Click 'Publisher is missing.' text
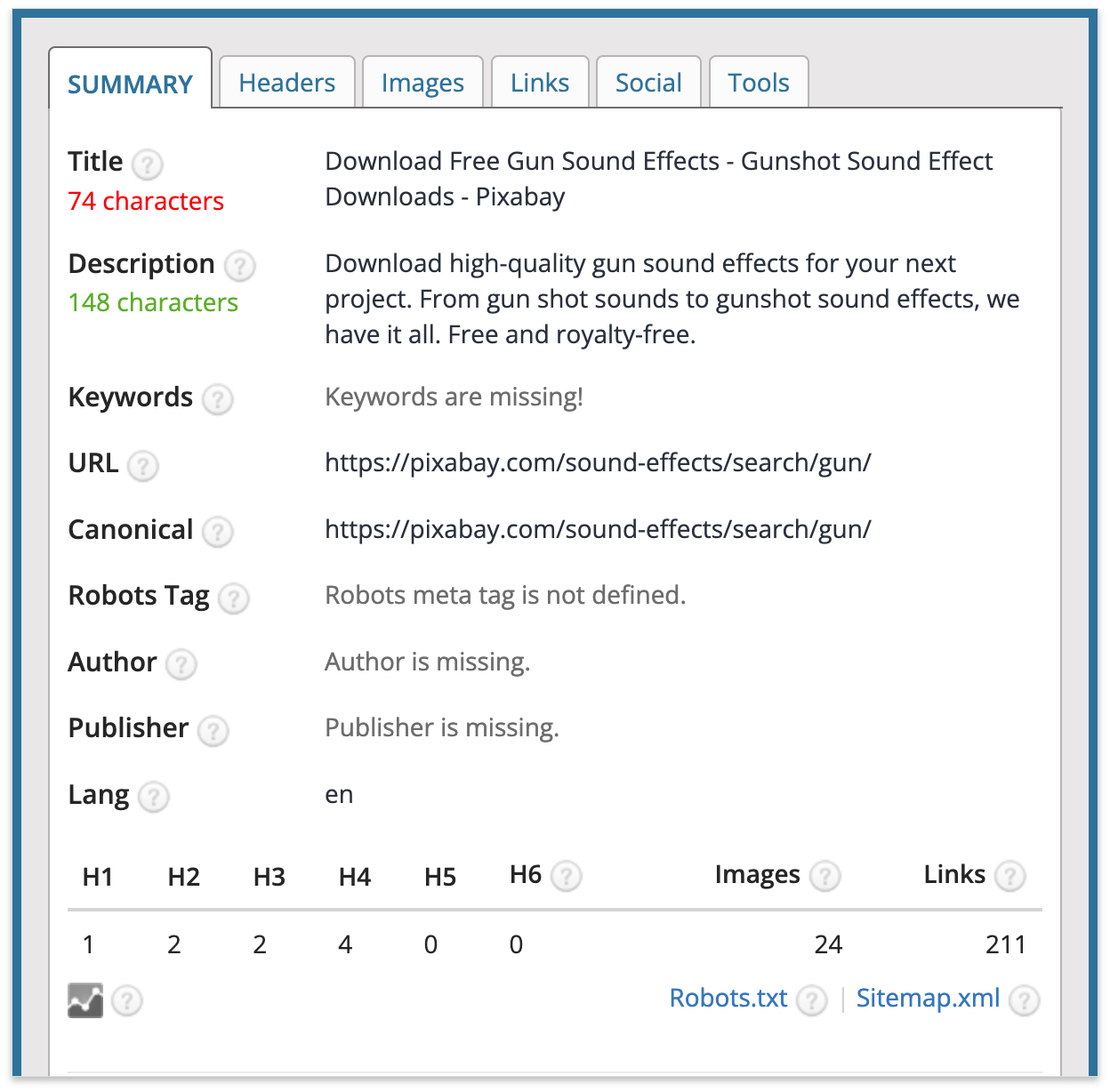 (442, 727)
